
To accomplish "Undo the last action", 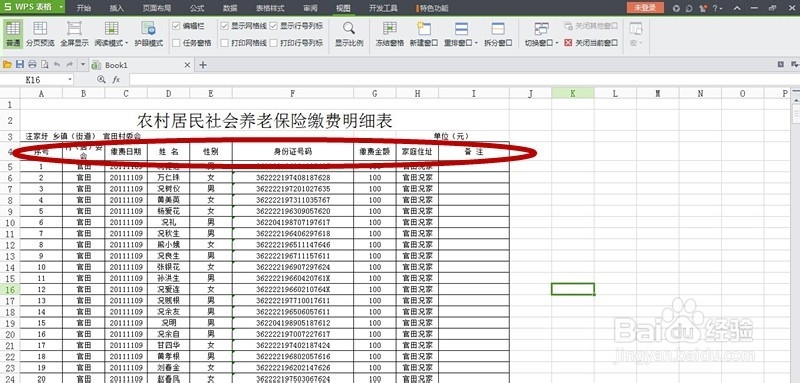I will [57, 64].
